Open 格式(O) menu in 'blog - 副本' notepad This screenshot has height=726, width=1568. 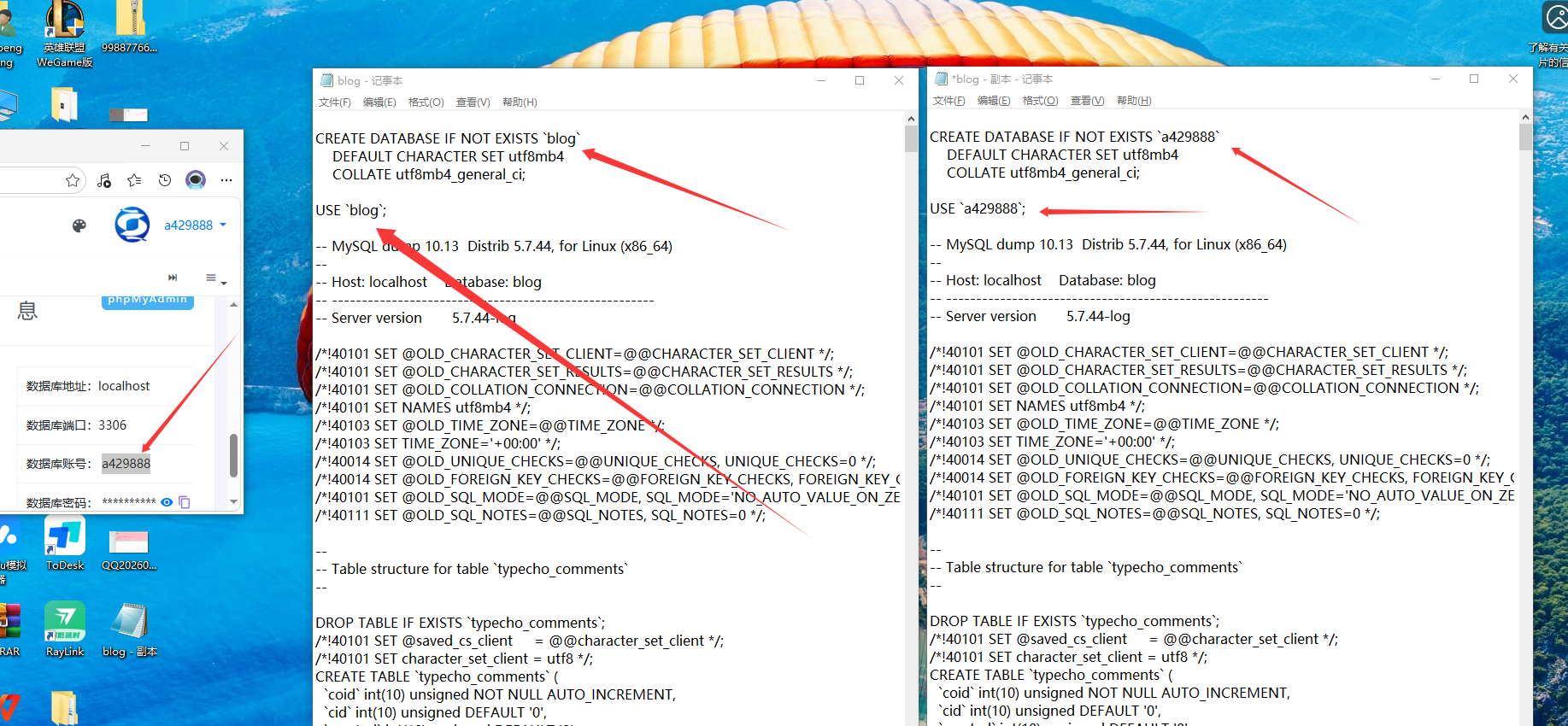pyautogui.click(x=1040, y=101)
